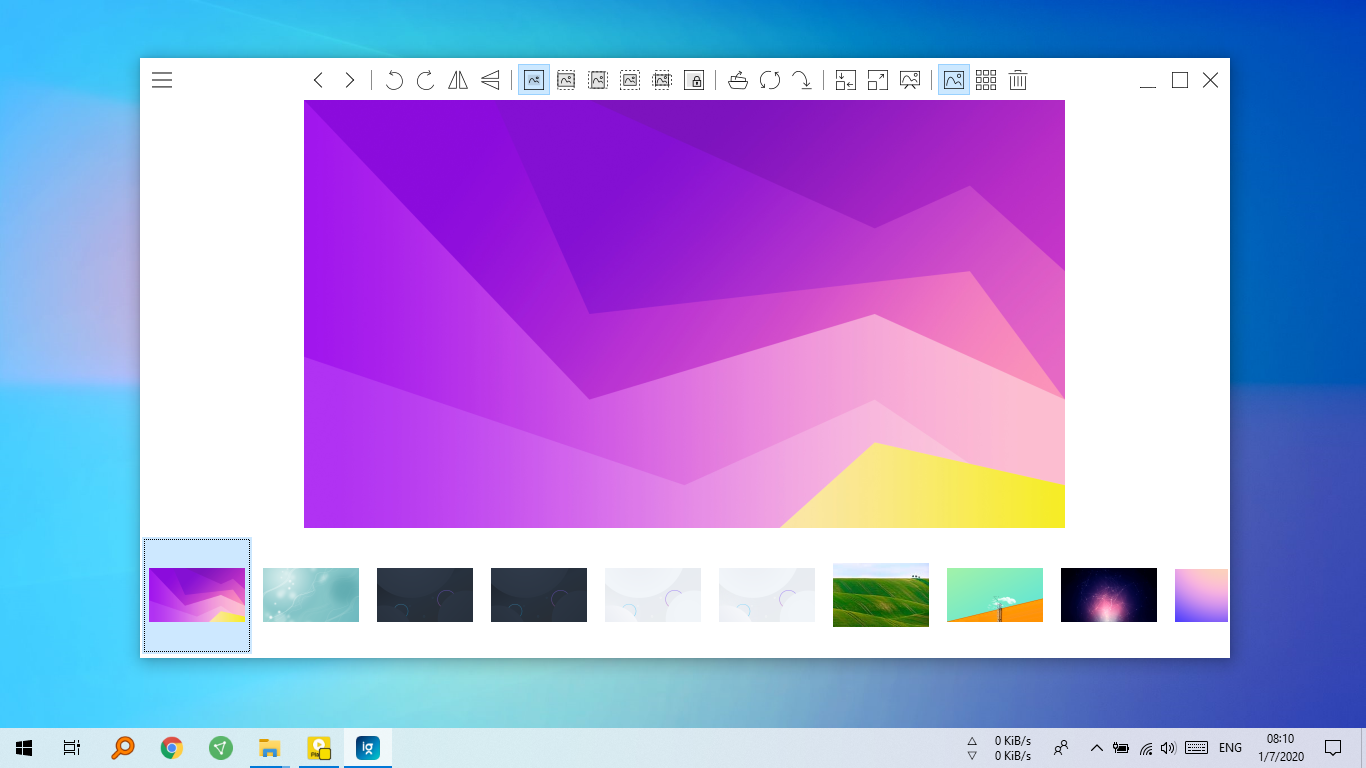This screenshot has height=768, width=1366.
Task: Delete the current image with trash icon
Action: point(1018,80)
